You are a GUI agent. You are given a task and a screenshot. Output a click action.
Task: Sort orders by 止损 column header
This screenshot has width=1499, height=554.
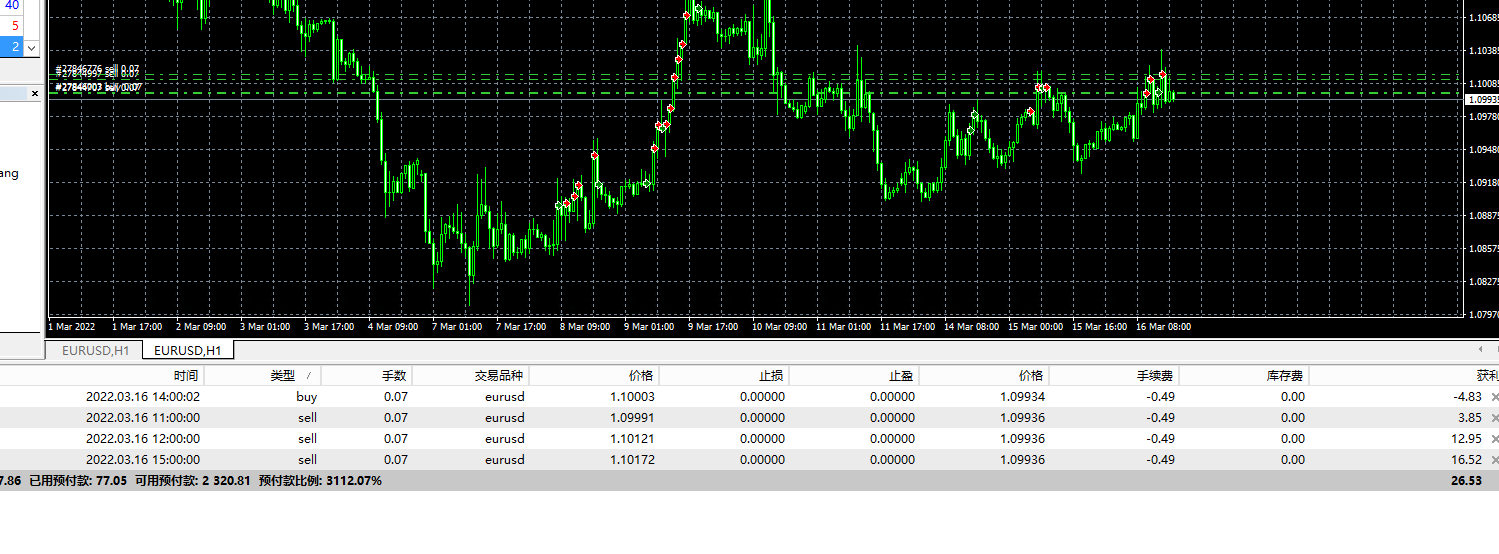[x=770, y=376]
